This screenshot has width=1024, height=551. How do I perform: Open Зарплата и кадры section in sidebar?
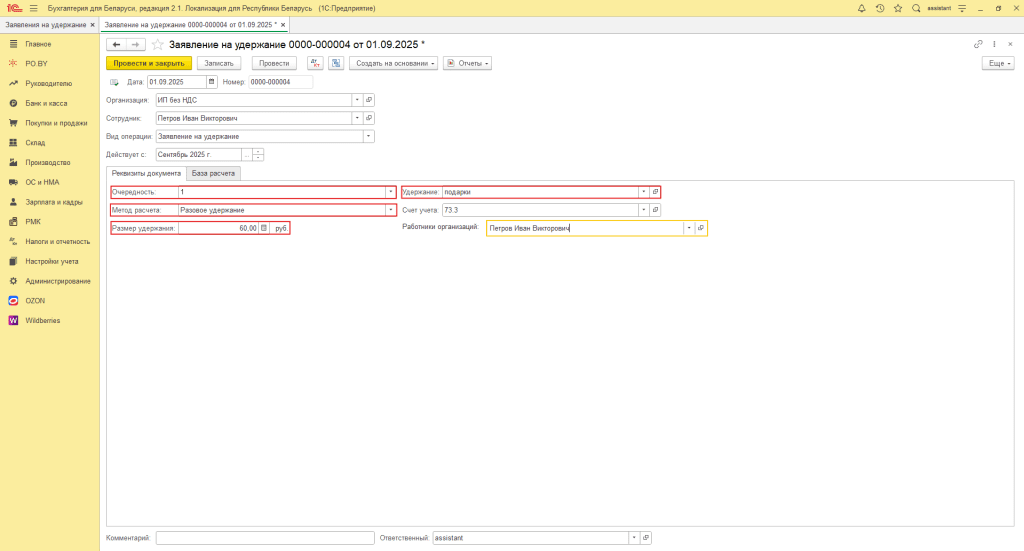click(x=53, y=201)
